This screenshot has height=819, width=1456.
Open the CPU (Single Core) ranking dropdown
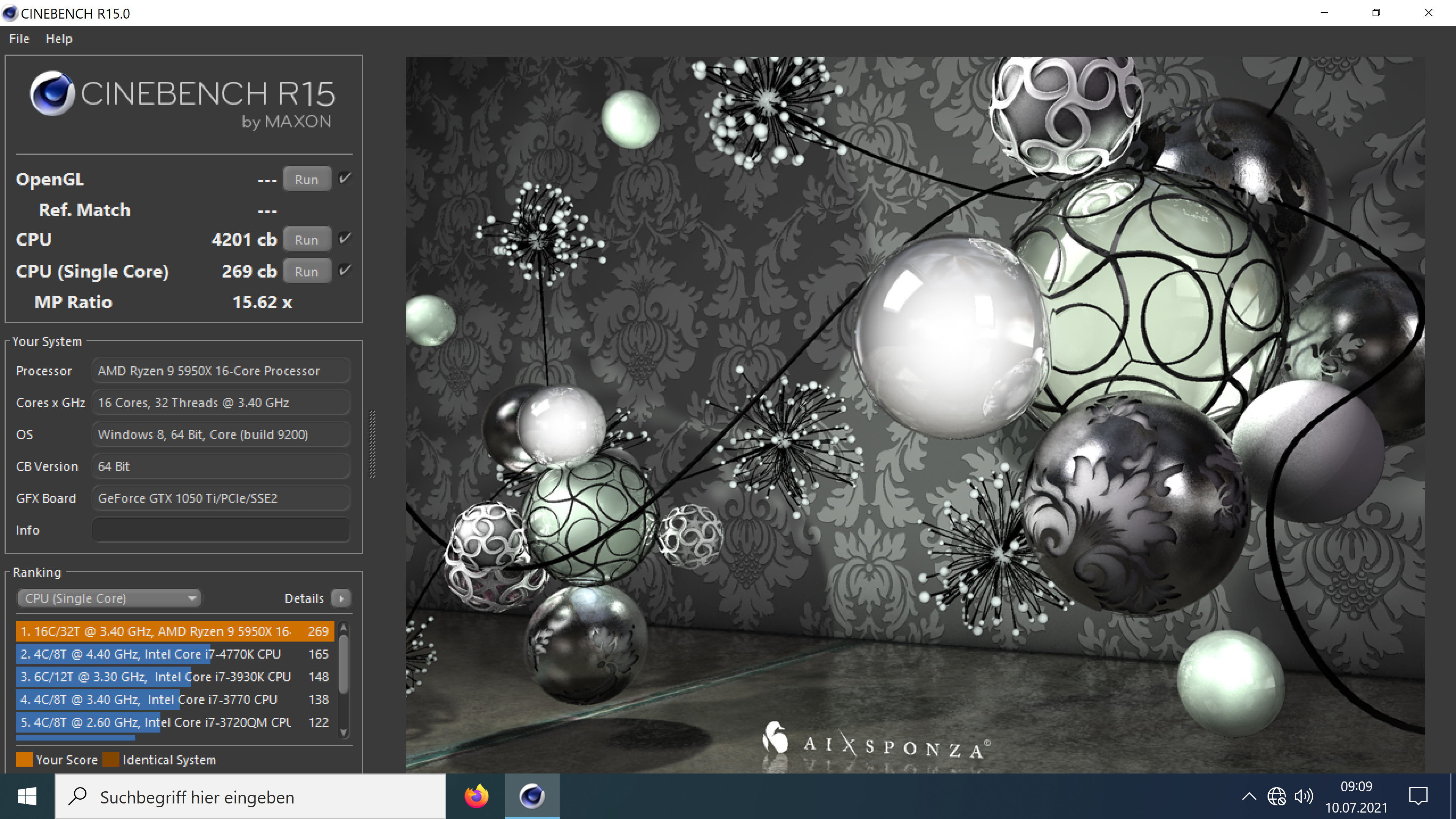110,598
